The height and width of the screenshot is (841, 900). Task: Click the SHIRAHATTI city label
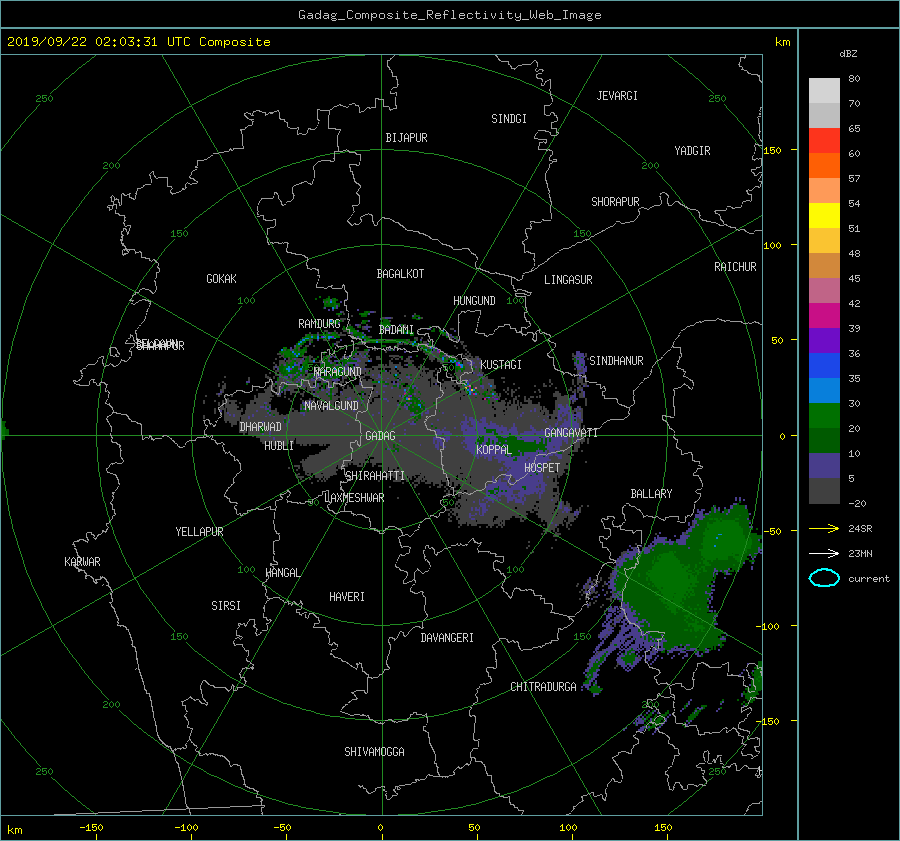375,475
